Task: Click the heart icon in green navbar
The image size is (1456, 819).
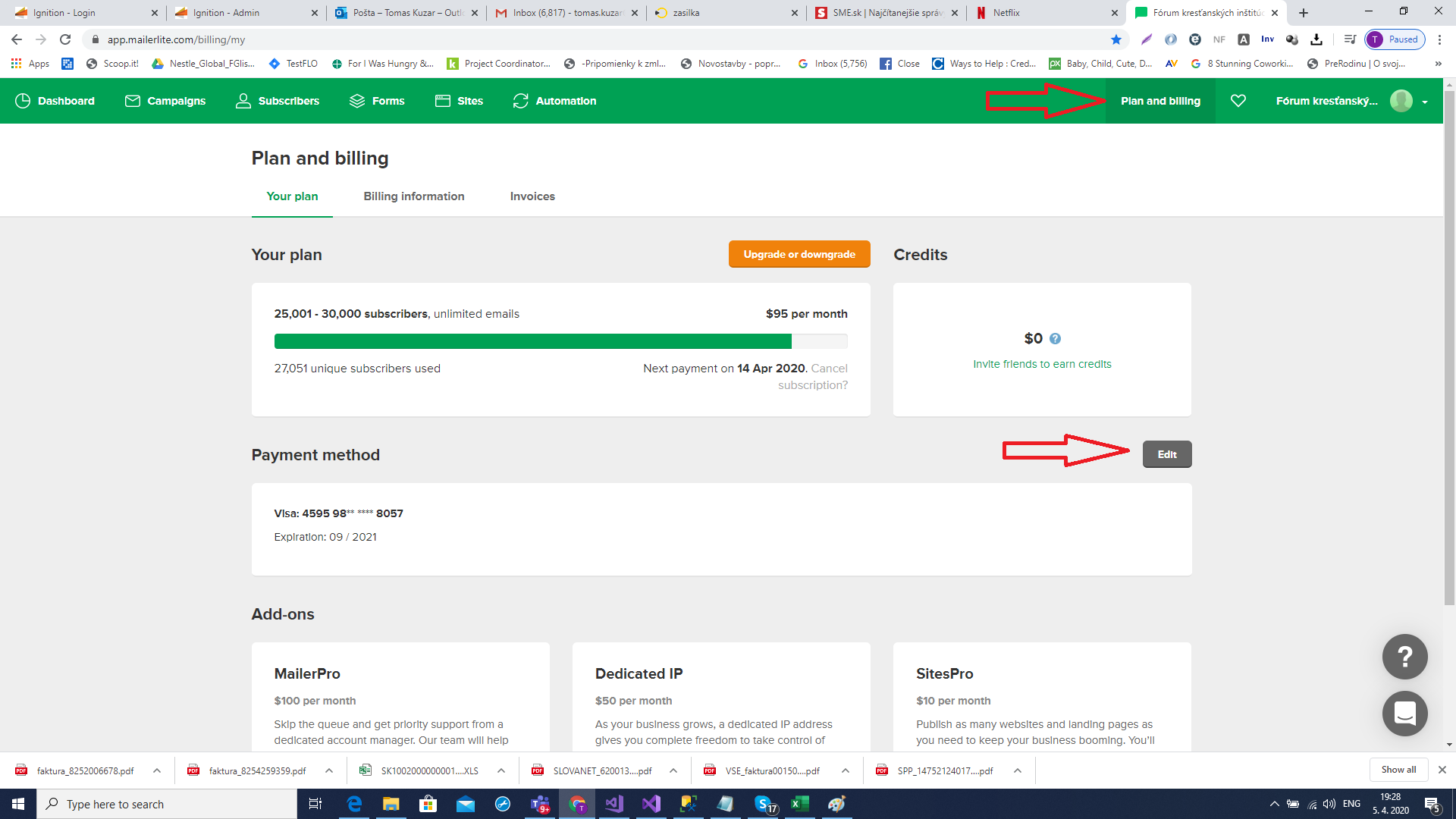Action: [1238, 101]
